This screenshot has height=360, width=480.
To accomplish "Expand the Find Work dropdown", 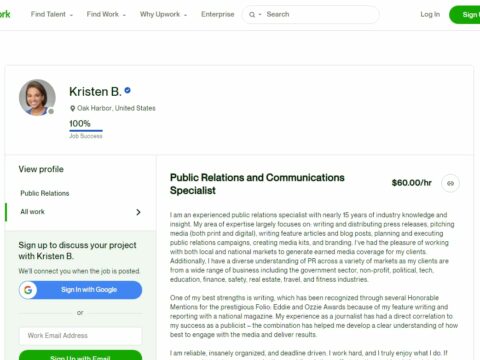I will point(106,14).
